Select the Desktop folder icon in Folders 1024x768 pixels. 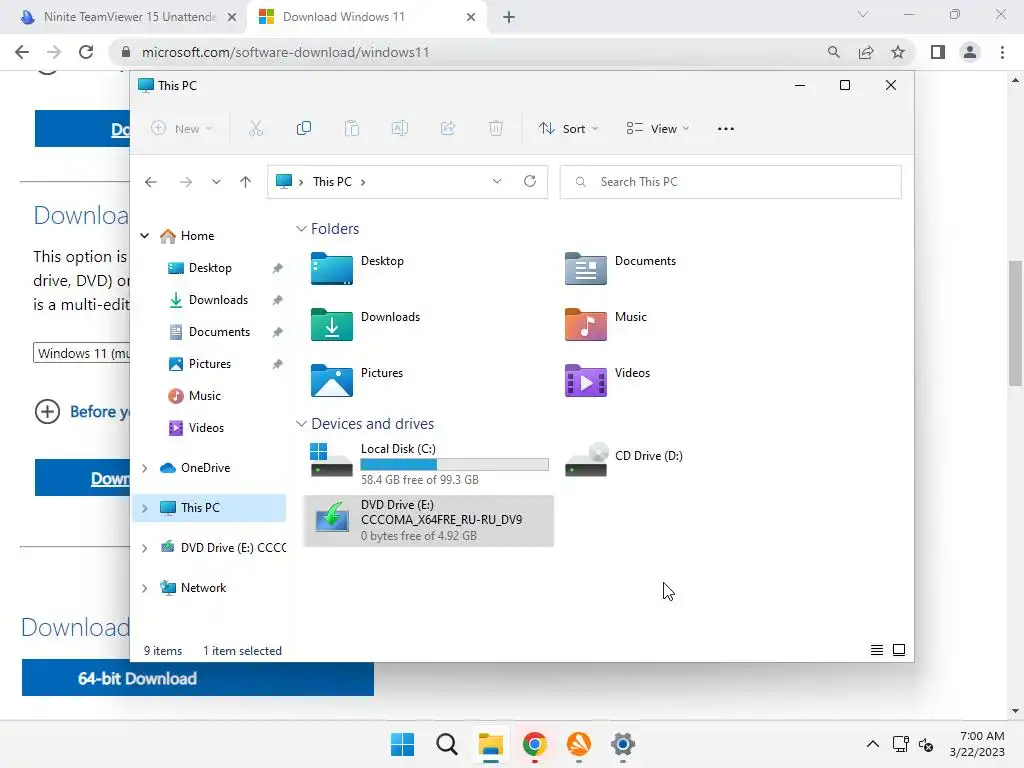point(332,268)
